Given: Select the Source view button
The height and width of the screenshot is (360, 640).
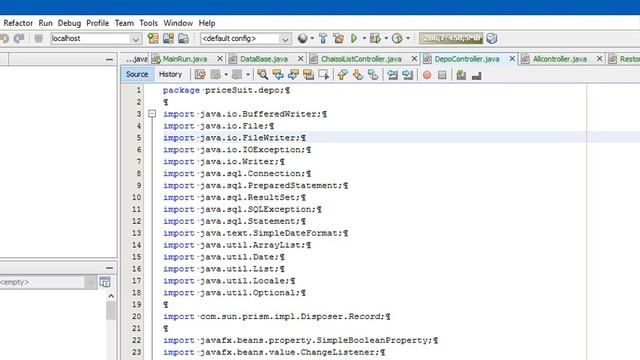Looking at the screenshot, I should (x=137, y=74).
